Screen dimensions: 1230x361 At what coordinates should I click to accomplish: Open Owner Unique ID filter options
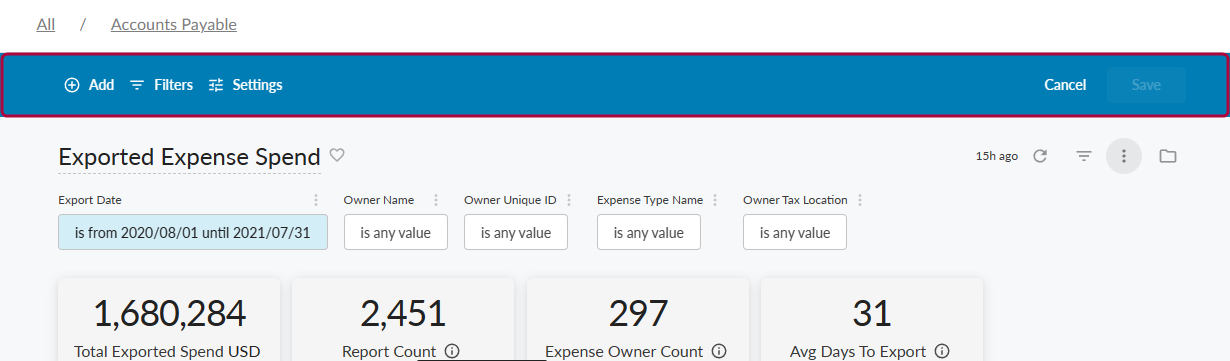point(568,200)
